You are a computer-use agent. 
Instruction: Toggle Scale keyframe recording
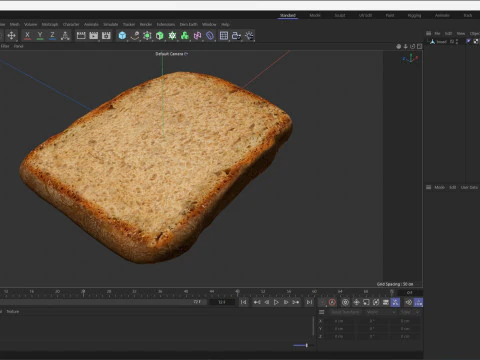[366, 302]
